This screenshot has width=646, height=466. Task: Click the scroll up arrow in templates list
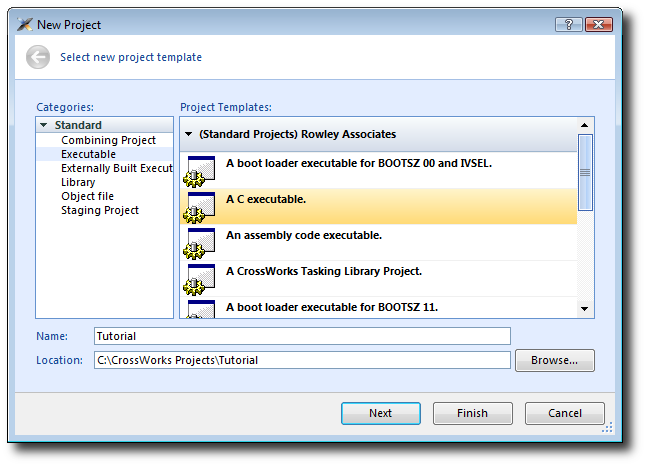click(x=585, y=125)
